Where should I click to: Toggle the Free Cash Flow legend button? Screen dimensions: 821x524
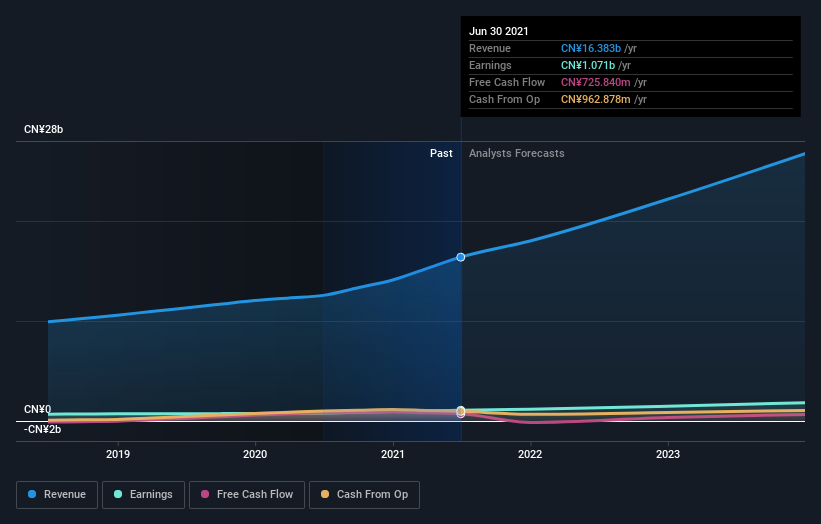(247, 495)
